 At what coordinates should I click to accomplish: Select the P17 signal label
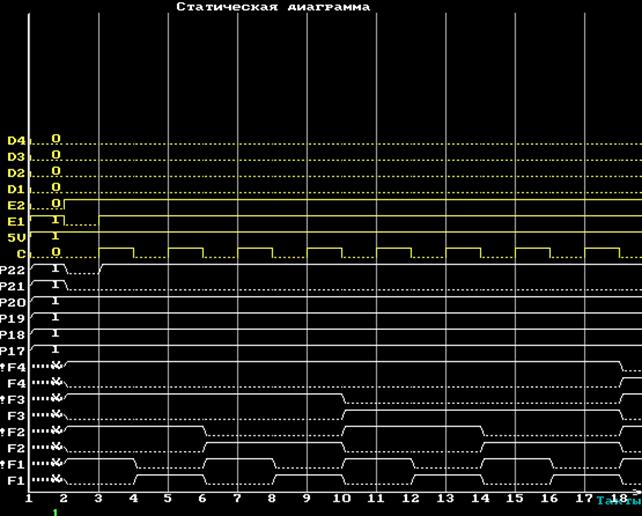click(12, 351)
